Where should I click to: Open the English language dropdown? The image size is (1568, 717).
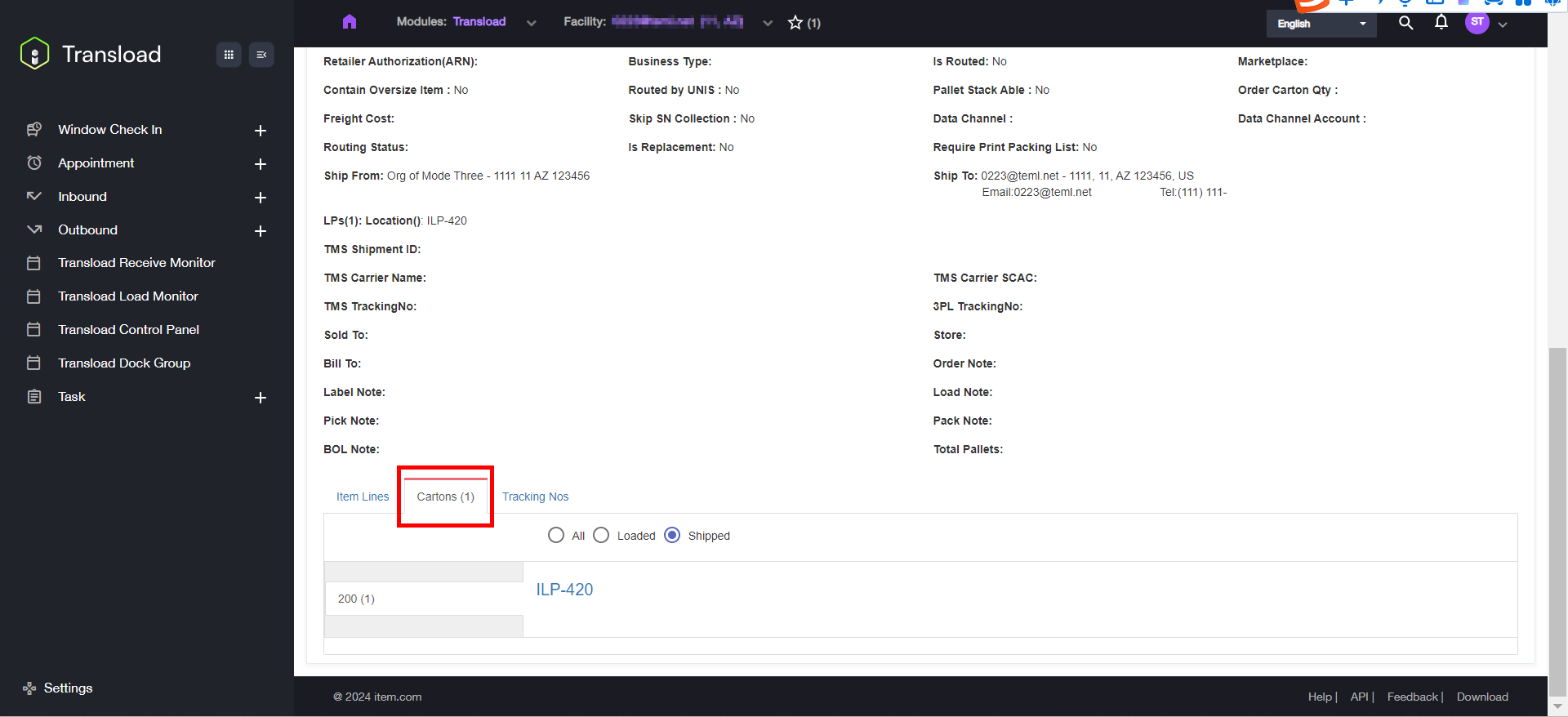point(1321,24)
